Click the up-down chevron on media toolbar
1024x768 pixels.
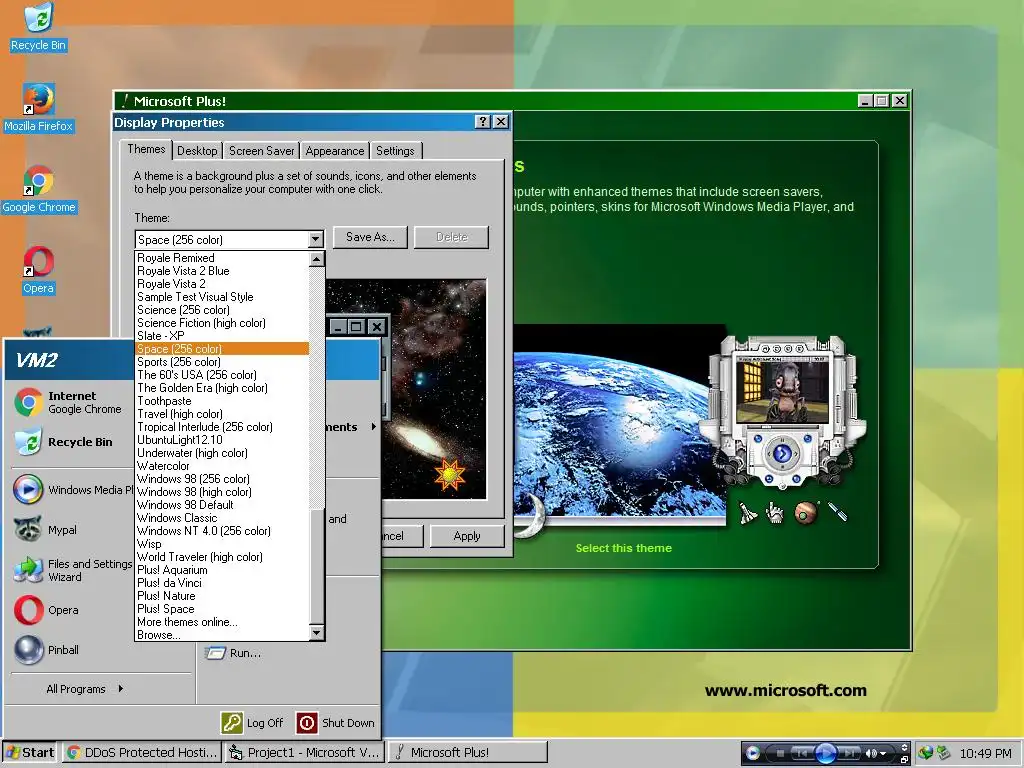(904, 748)
